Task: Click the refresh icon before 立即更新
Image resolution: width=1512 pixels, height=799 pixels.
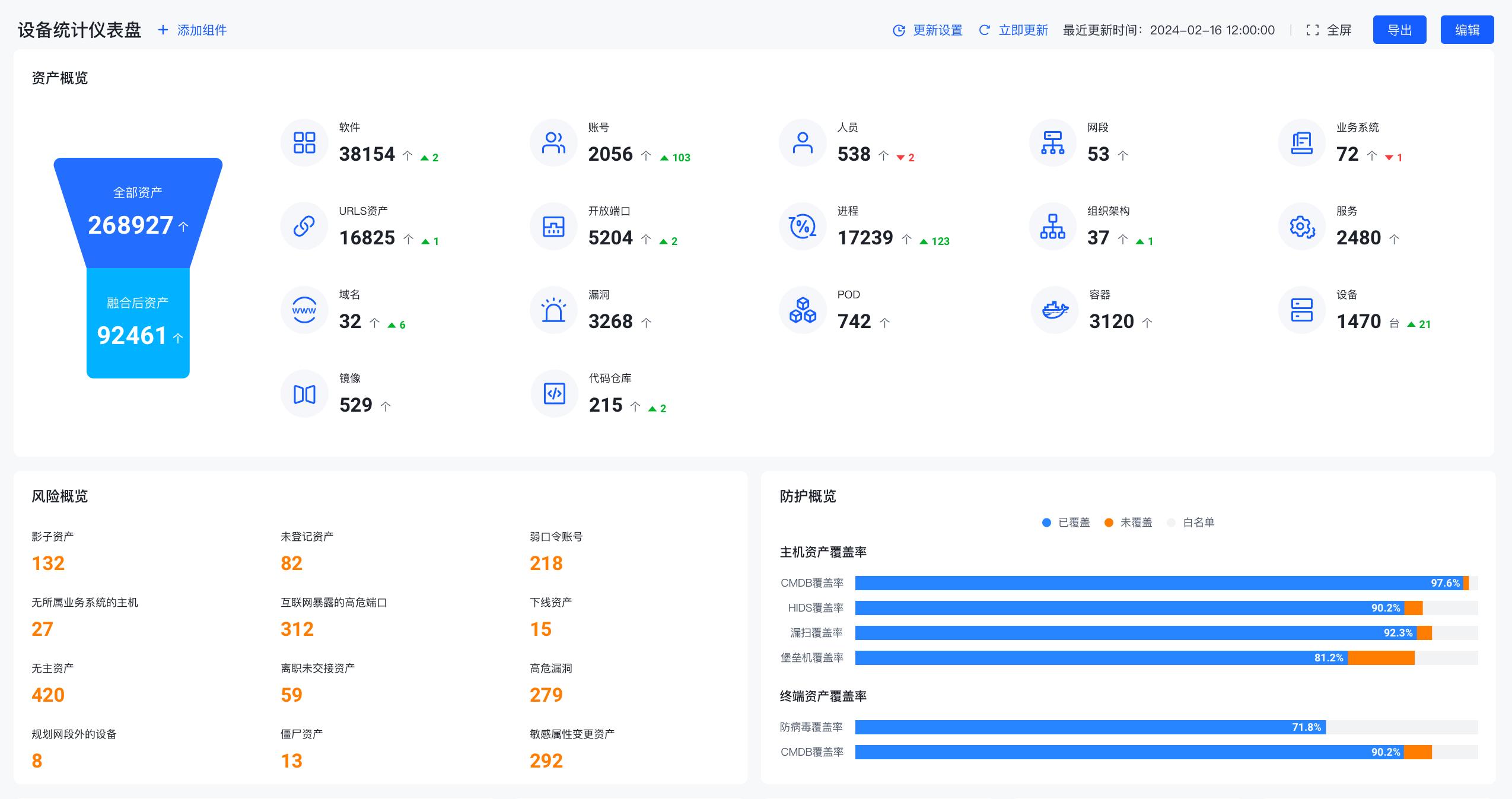Action: click(984, 30)
